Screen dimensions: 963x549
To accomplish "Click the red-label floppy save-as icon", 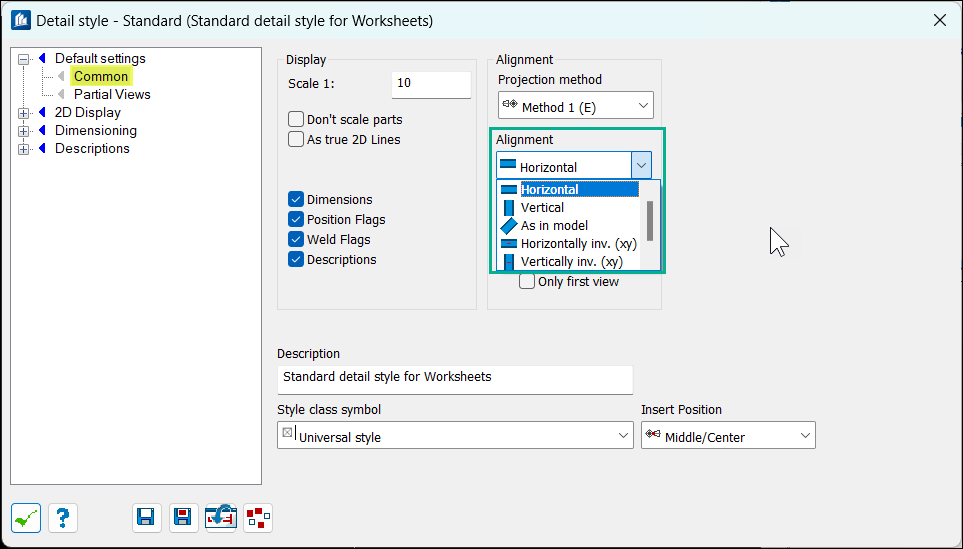I will pyautogui.click(x=183, y=517).
